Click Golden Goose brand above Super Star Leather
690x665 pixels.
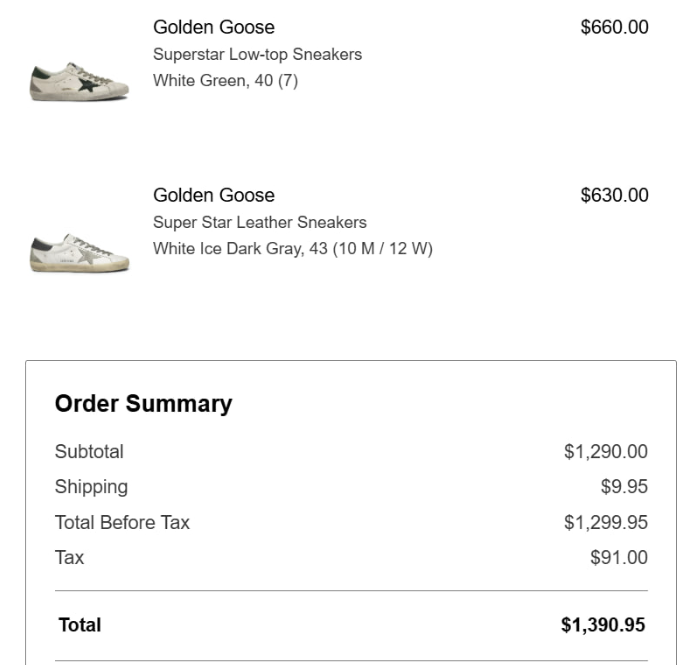213,195
